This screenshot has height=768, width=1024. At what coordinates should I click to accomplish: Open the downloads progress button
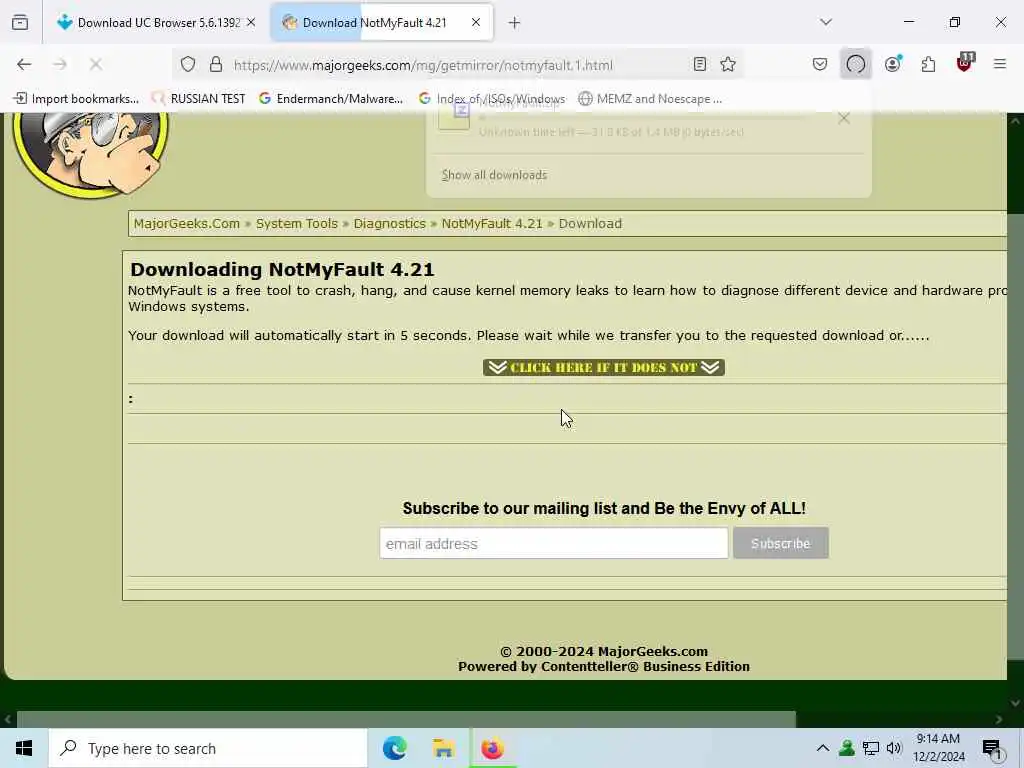pyautogui.click(x=856, y=64)
